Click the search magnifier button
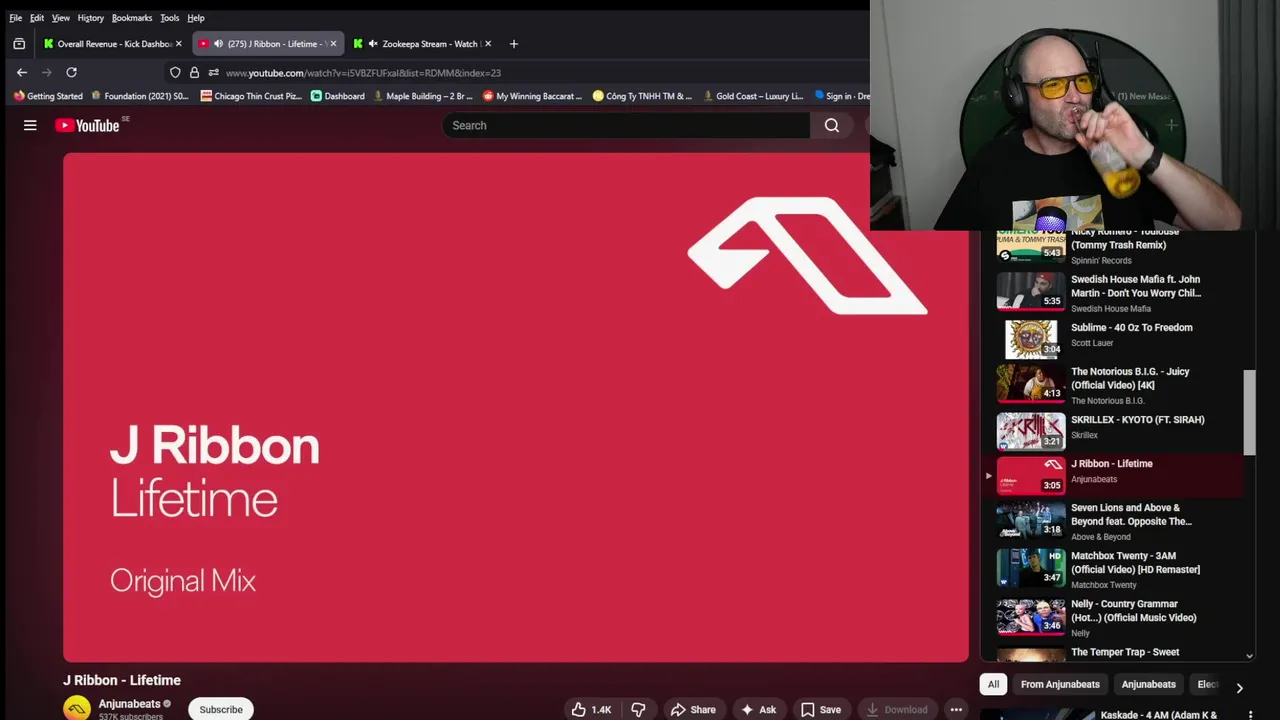The width and height of the screenshot is (1280, 720). [832, 125]
